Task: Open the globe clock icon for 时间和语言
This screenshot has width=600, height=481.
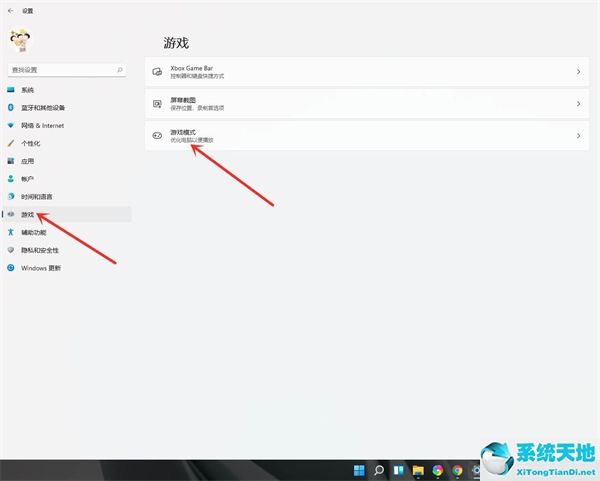Action: point(11,197)
